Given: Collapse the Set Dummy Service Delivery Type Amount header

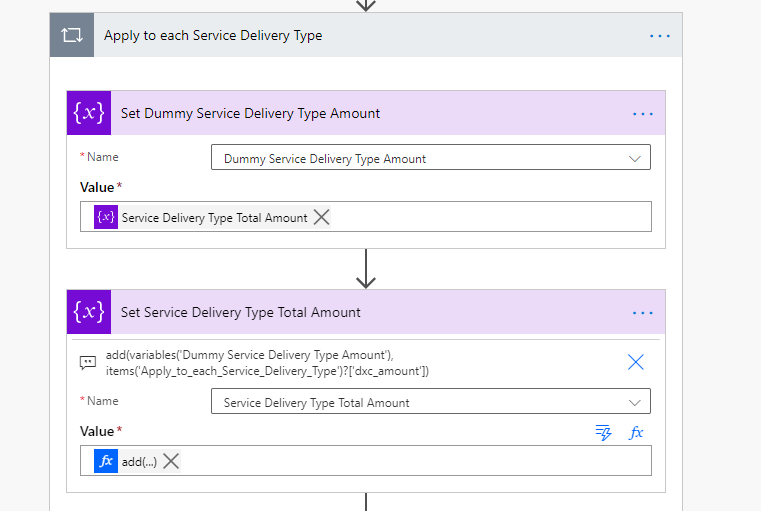Looking at the screenshot, I should tap(250, 114).
